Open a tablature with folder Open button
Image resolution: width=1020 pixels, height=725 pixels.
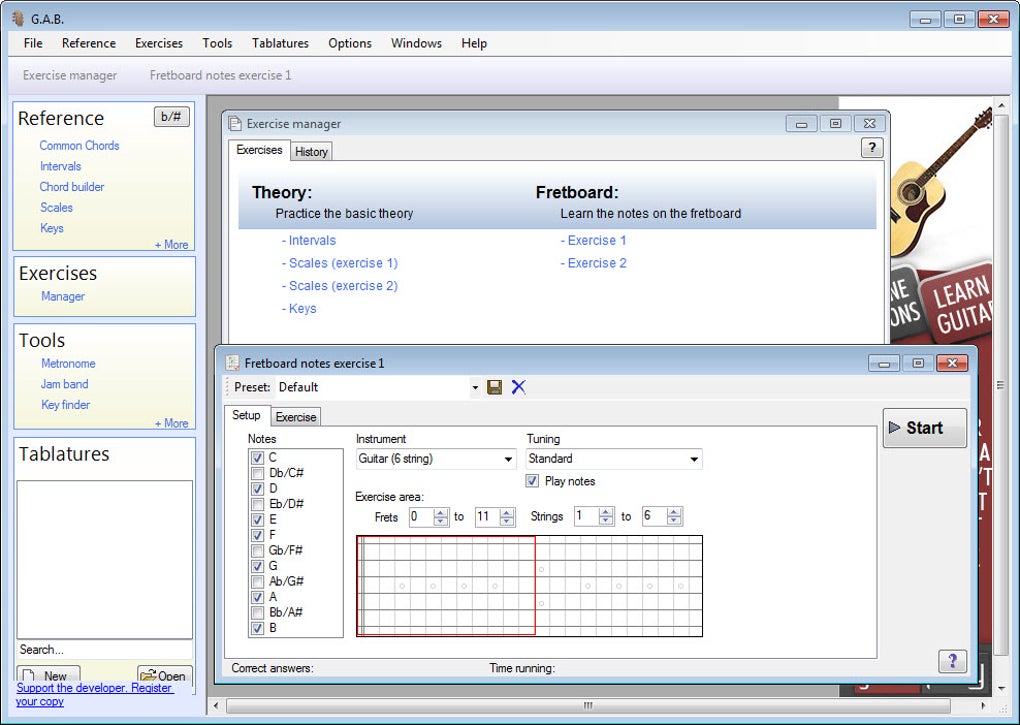[x=165, y=675]
